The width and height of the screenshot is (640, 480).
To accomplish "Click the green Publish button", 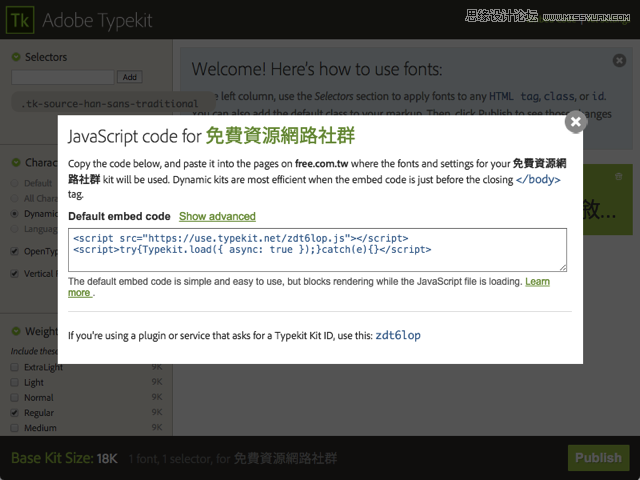I will [x=598, y=458].
